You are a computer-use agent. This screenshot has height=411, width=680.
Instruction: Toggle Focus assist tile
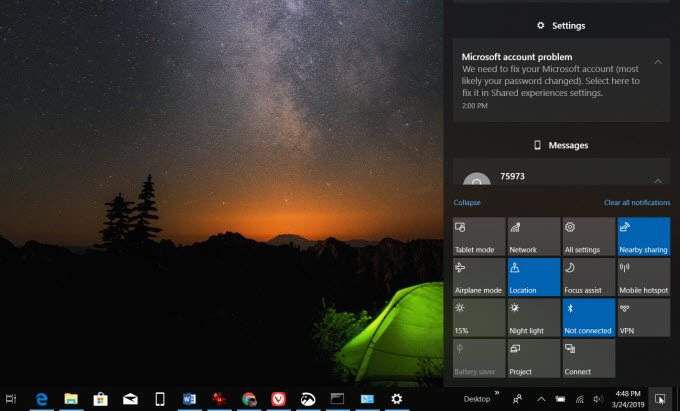[x=588, y=277]
